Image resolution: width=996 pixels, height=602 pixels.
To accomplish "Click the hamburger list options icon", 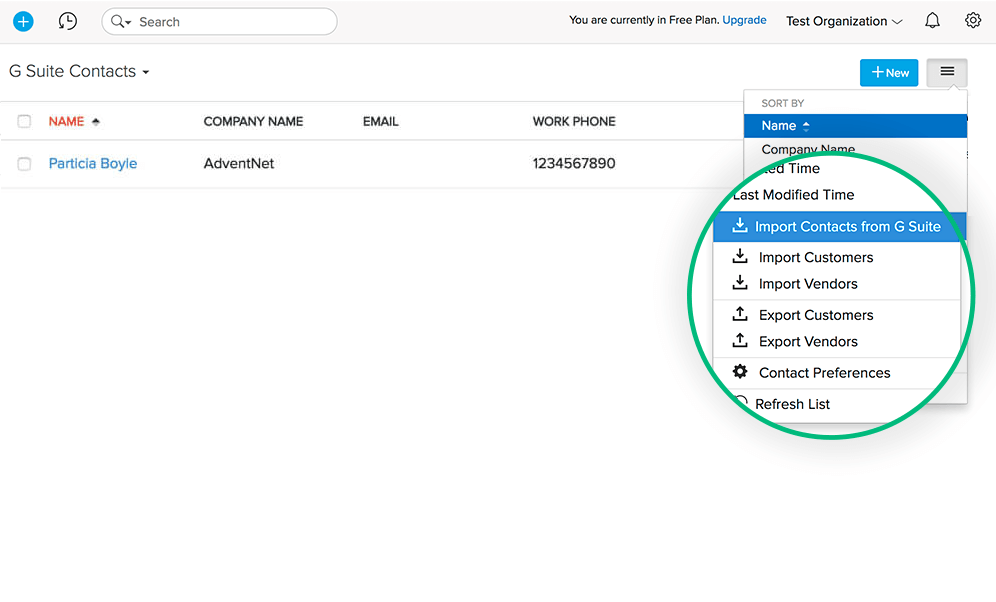I will (946, 72).
